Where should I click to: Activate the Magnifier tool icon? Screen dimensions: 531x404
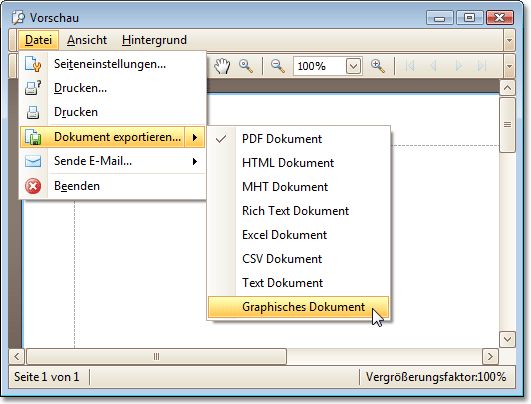246,66
